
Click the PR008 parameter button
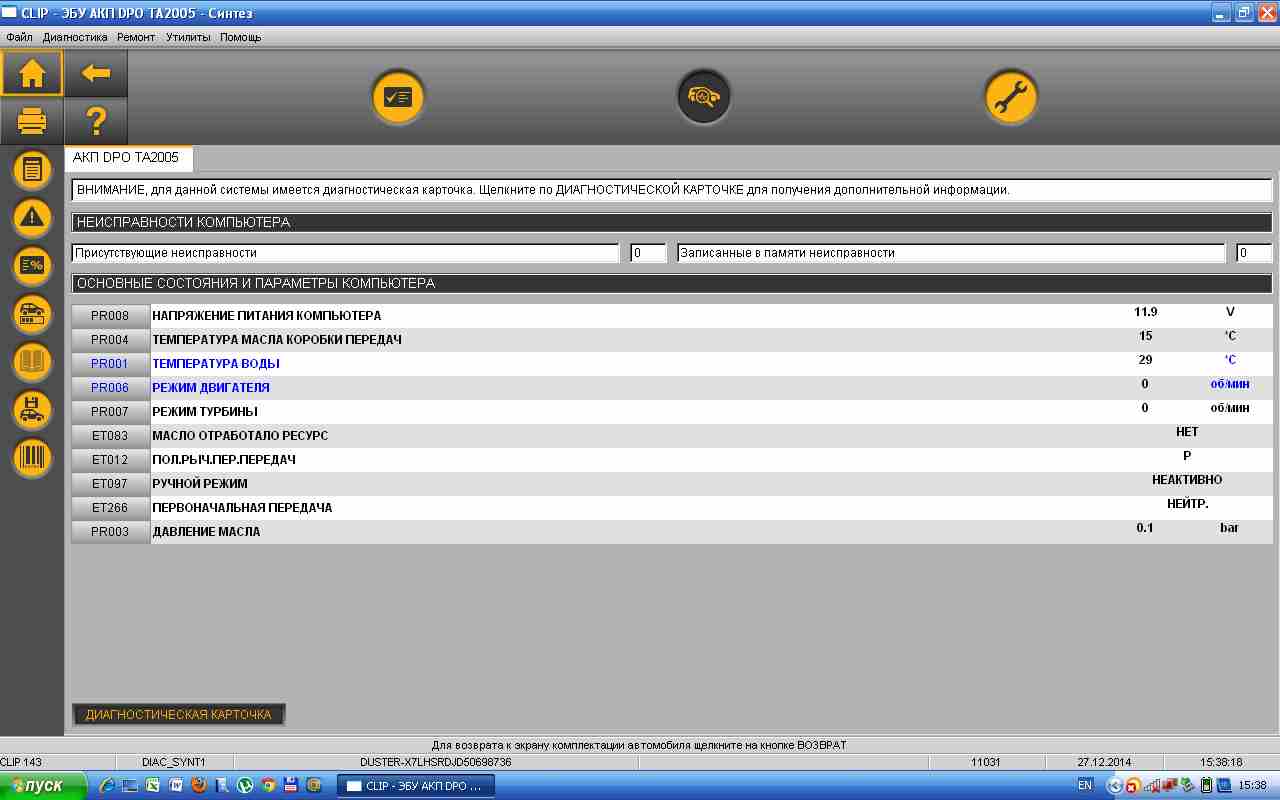[110, 316]
